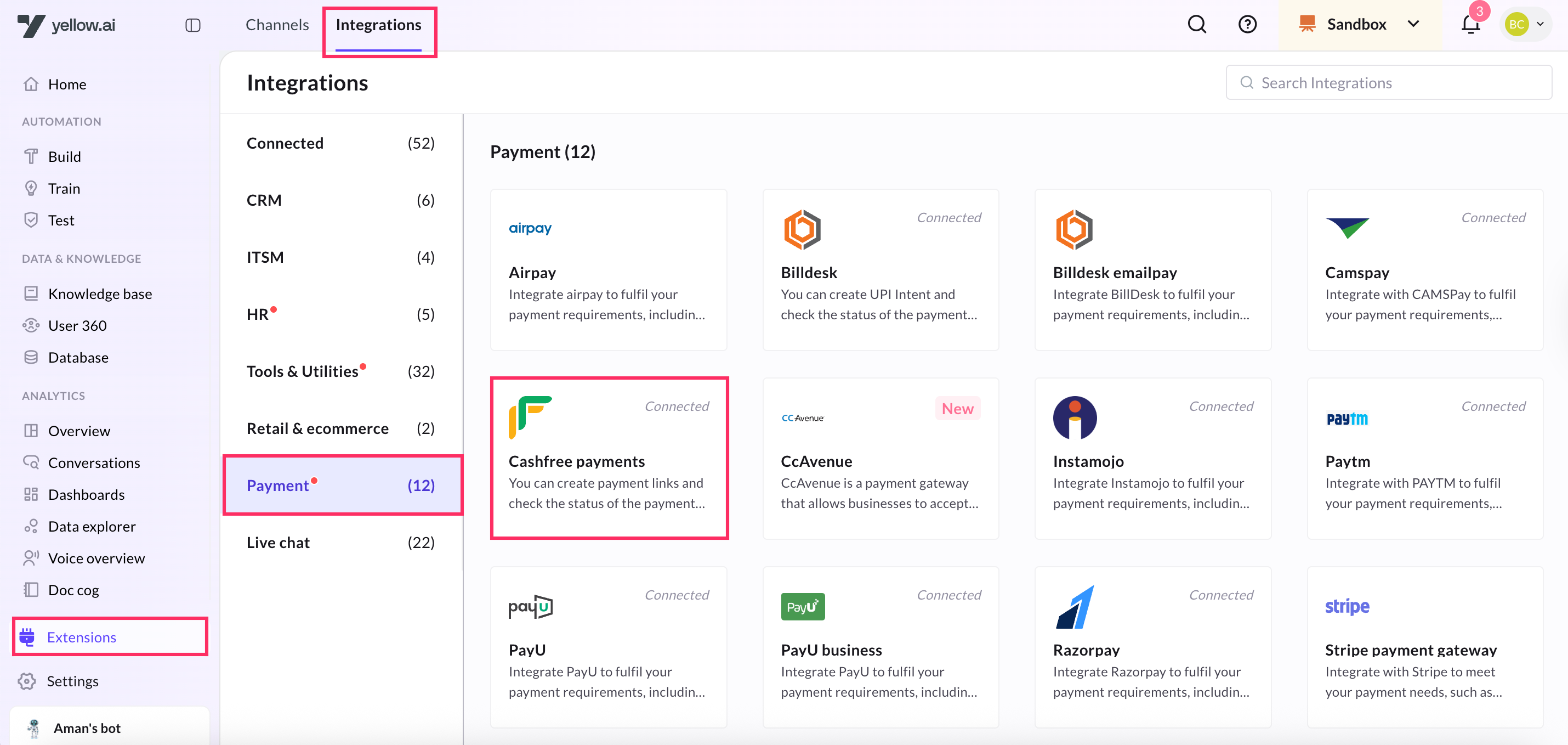
Task: Open the help question mark icon
Action: coord(1247,24)
